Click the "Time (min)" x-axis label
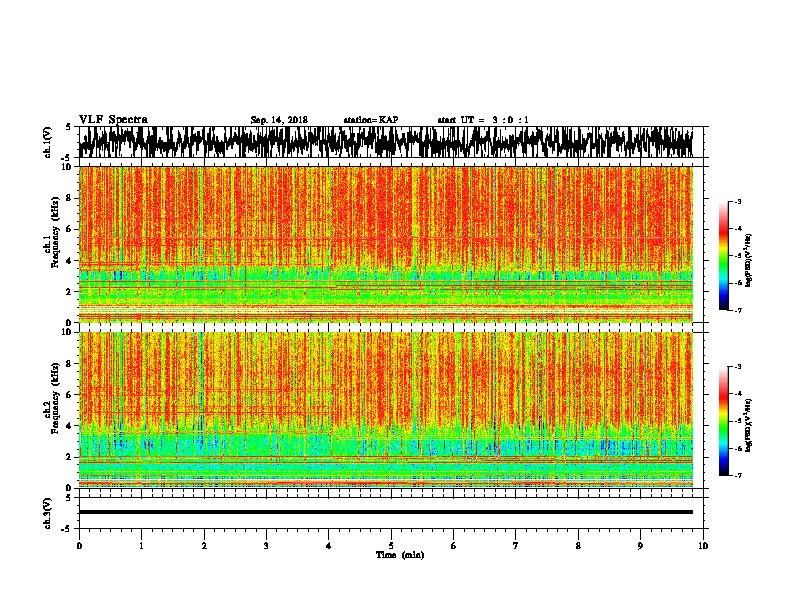This screenshot has width=792, height=612. point(400,555)
